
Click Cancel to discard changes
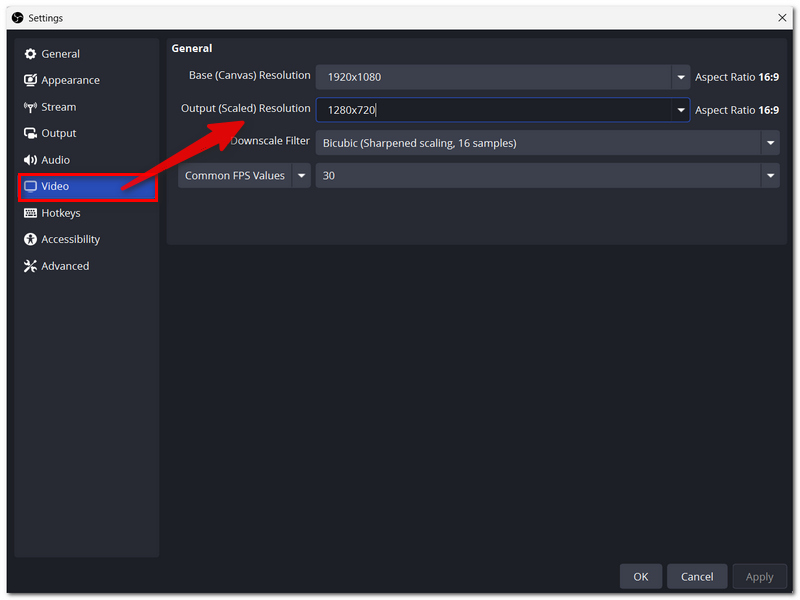point(697,577)
